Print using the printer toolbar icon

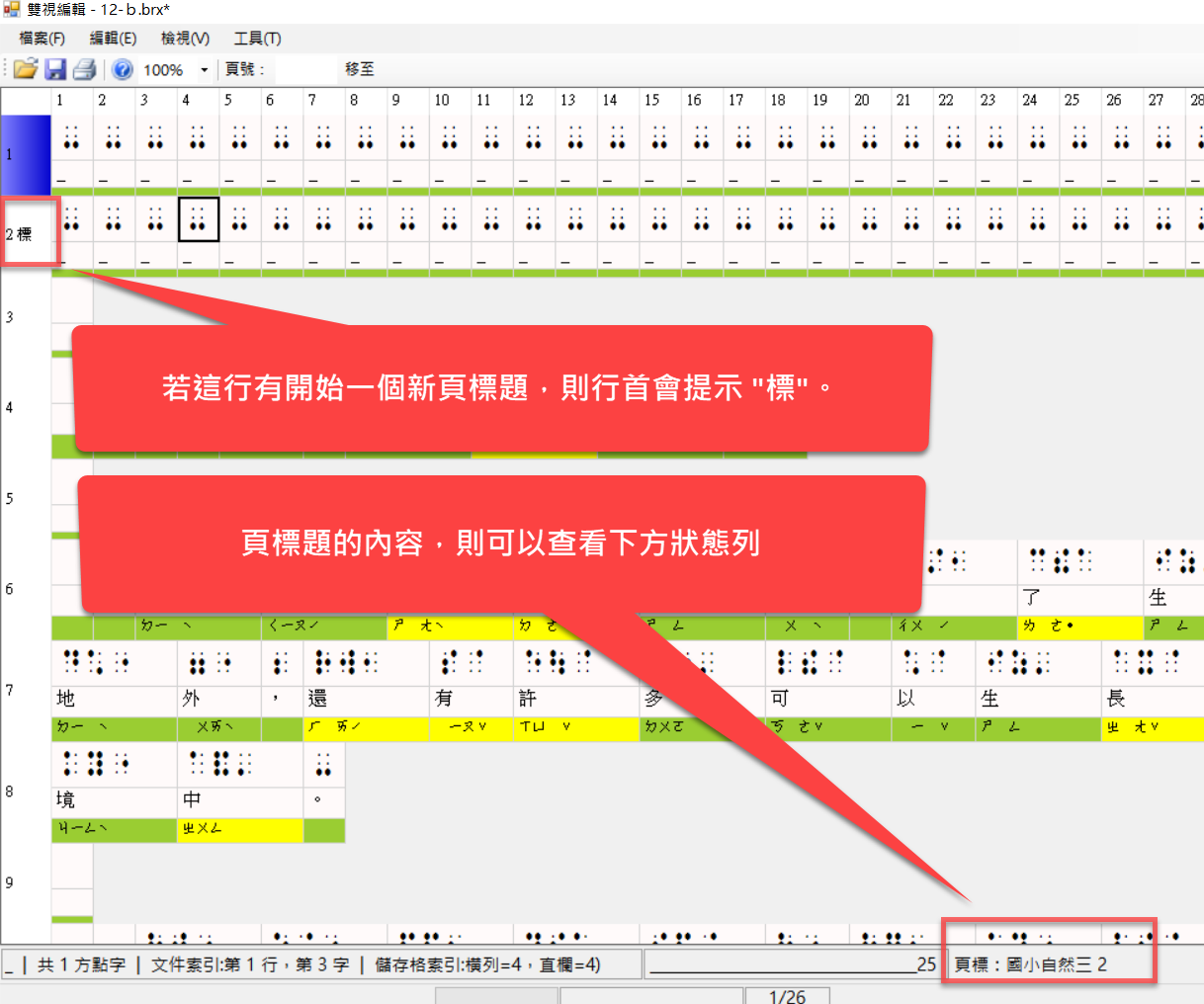coord(85,69)
